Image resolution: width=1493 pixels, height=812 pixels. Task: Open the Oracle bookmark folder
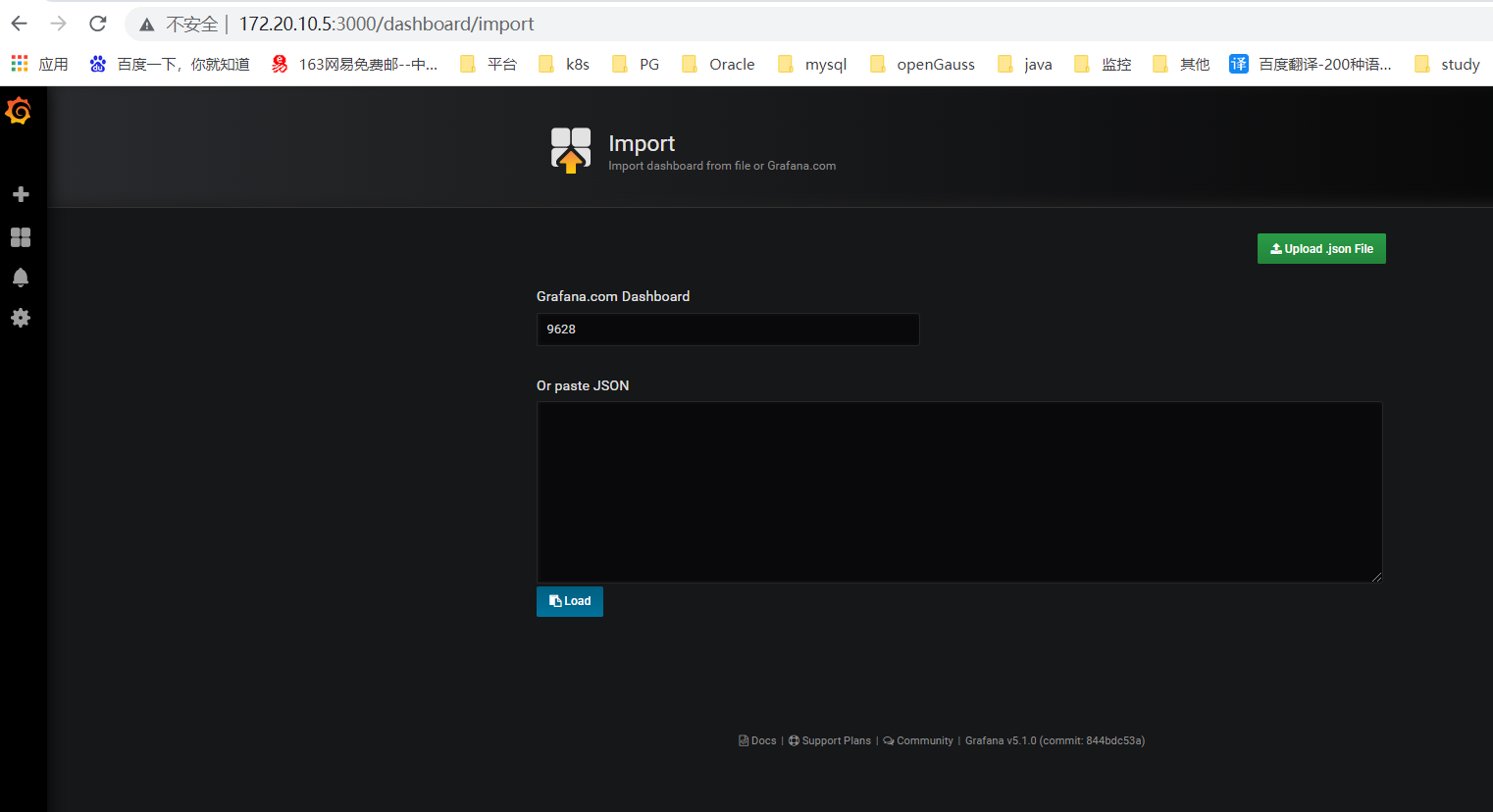pyautogui.click(x=718, y=64)
